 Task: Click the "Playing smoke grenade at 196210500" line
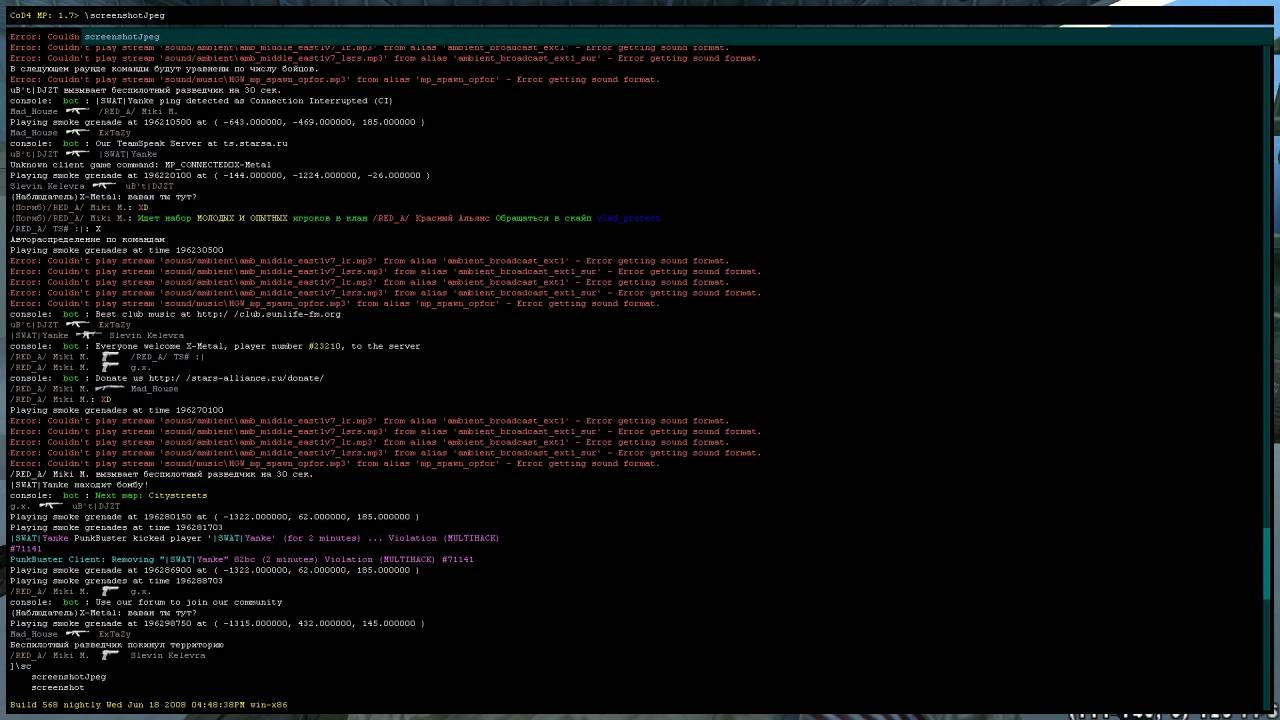click(217, 122)
